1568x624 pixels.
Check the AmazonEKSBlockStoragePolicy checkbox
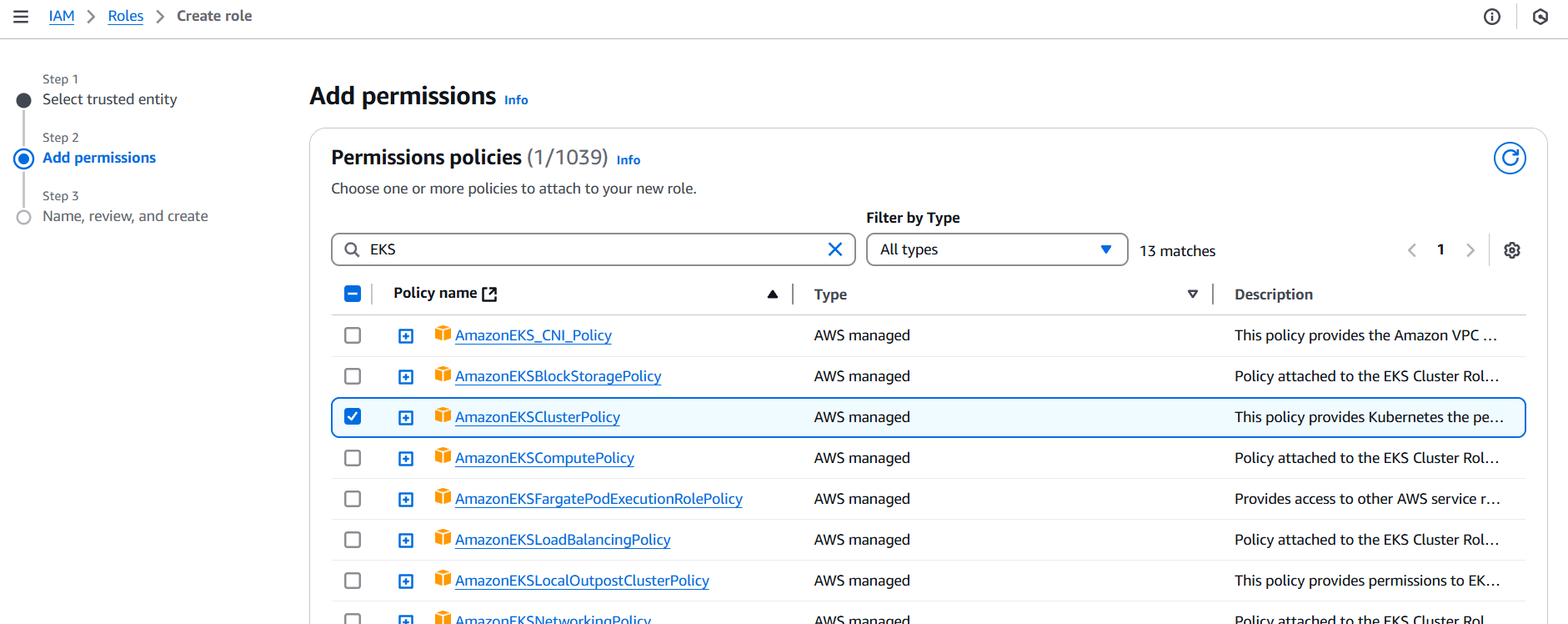[x=353, y=376]
